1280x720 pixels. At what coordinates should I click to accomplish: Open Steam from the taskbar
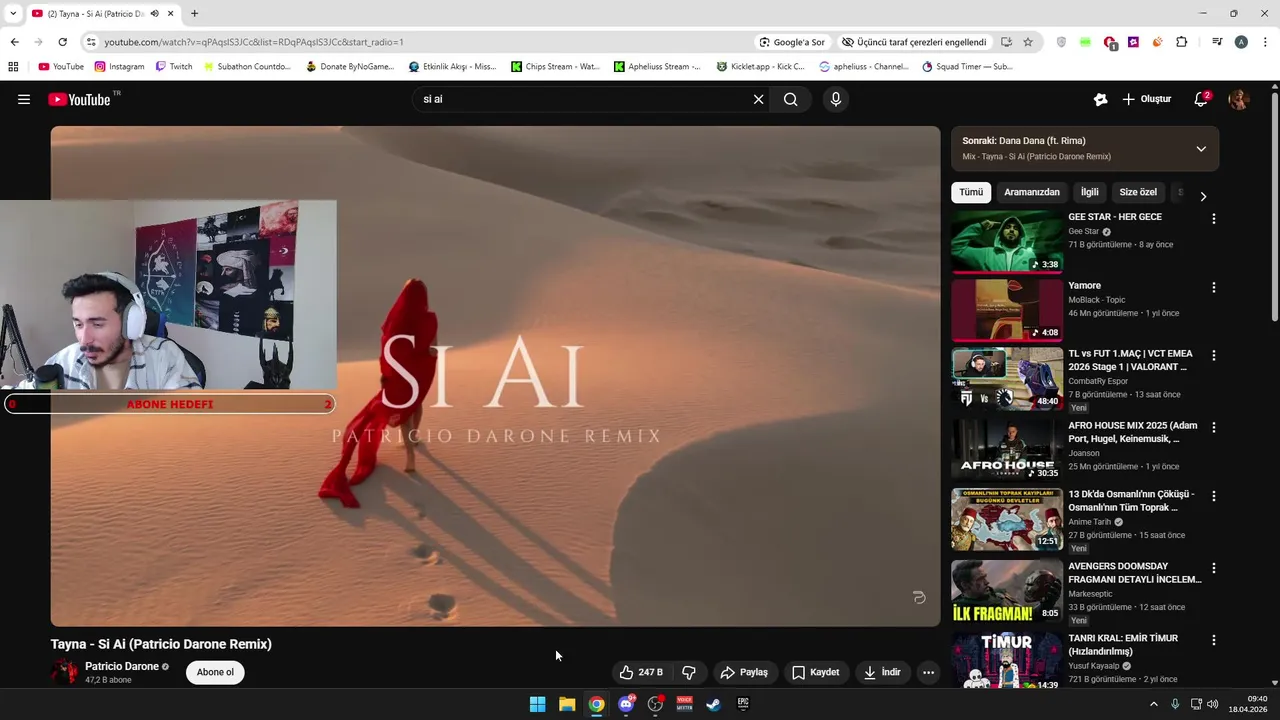714,704
